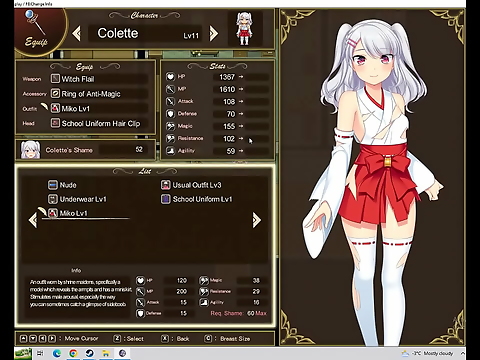Click the Defense shield icon in Stats

click(x=170, y=114)
